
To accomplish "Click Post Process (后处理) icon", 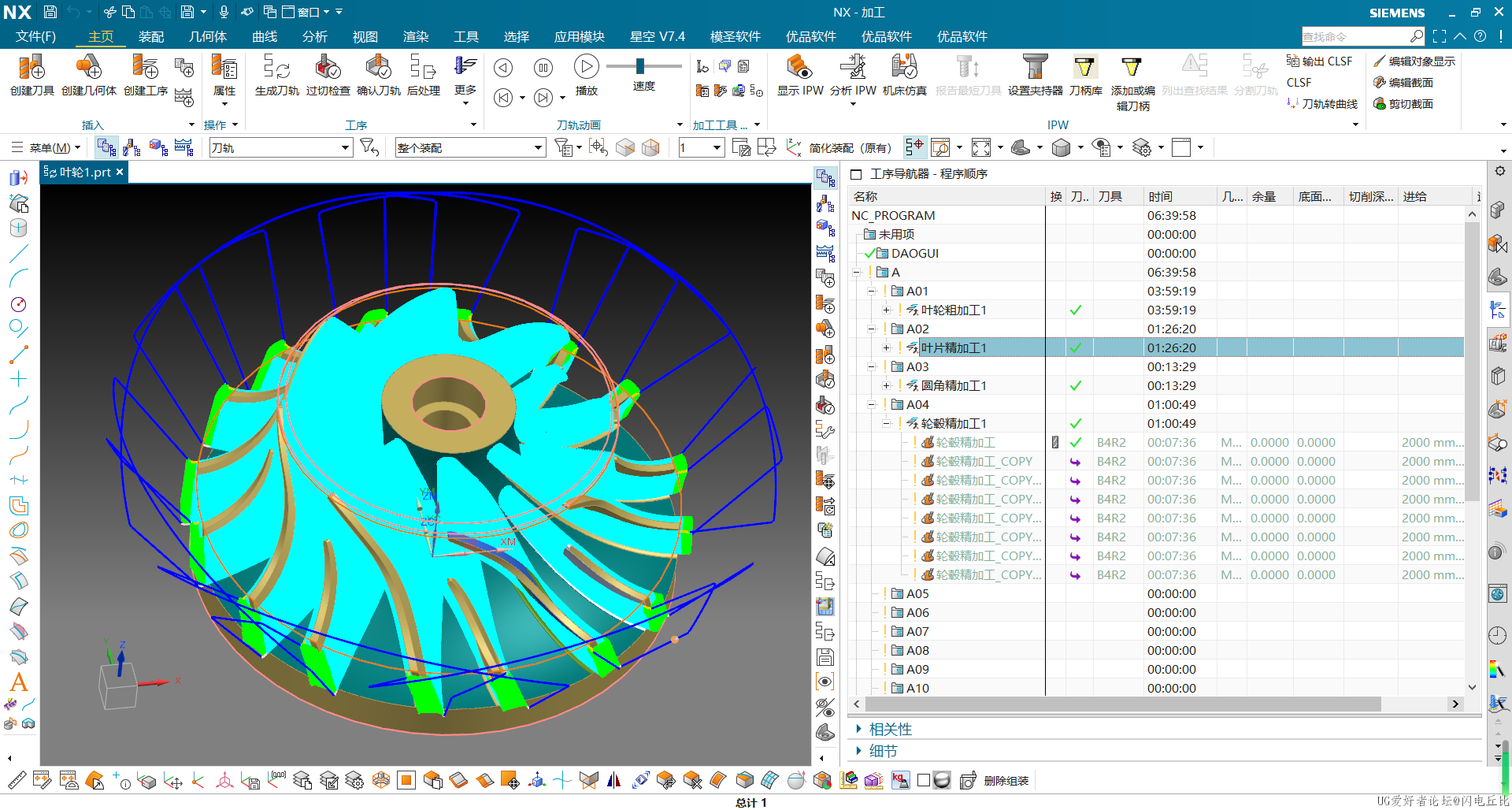I will [x=424, y=75].
